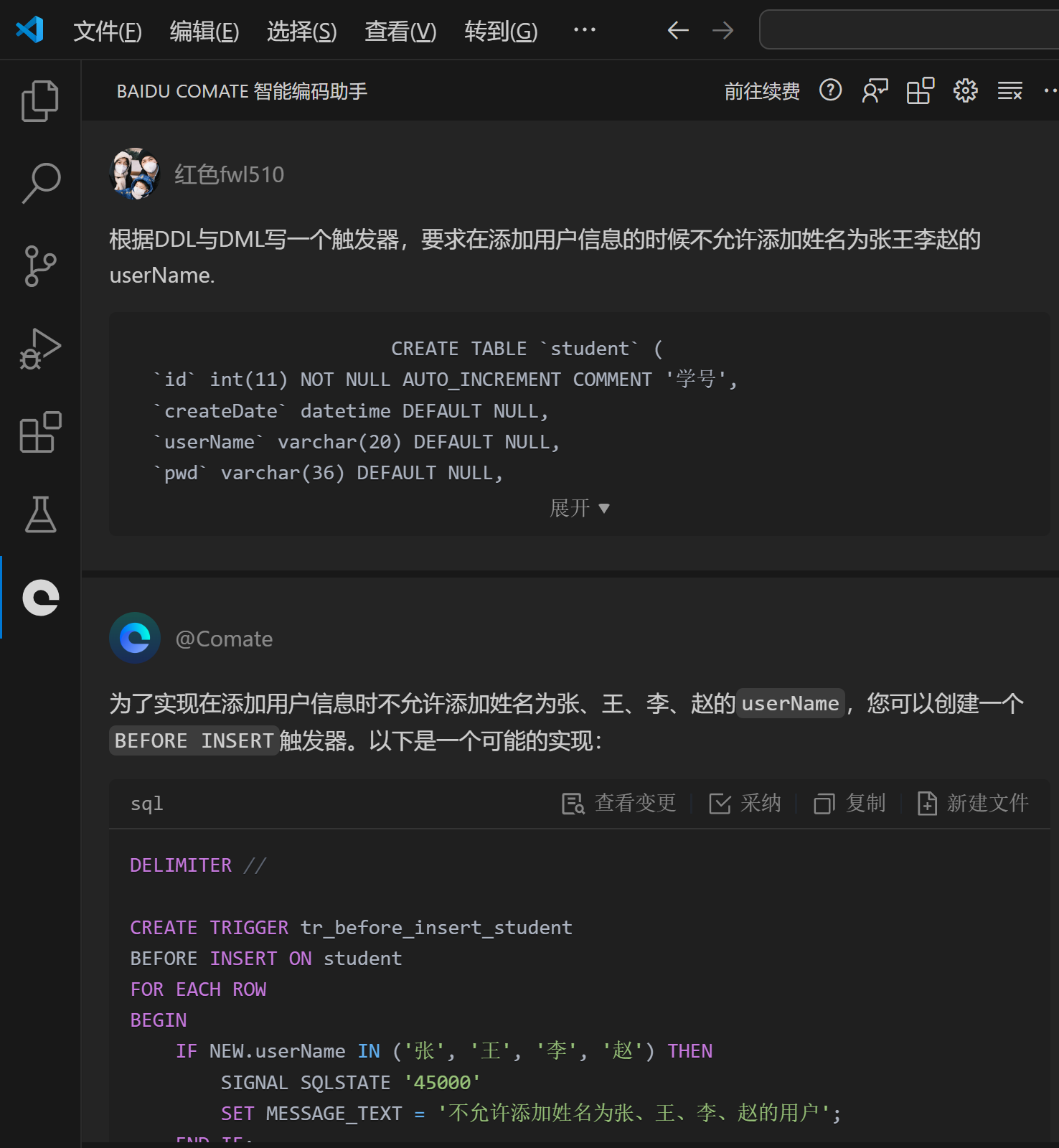Open the Testing flask view
Viewport: 1059px width, 1148px height.
coord(40,514)
